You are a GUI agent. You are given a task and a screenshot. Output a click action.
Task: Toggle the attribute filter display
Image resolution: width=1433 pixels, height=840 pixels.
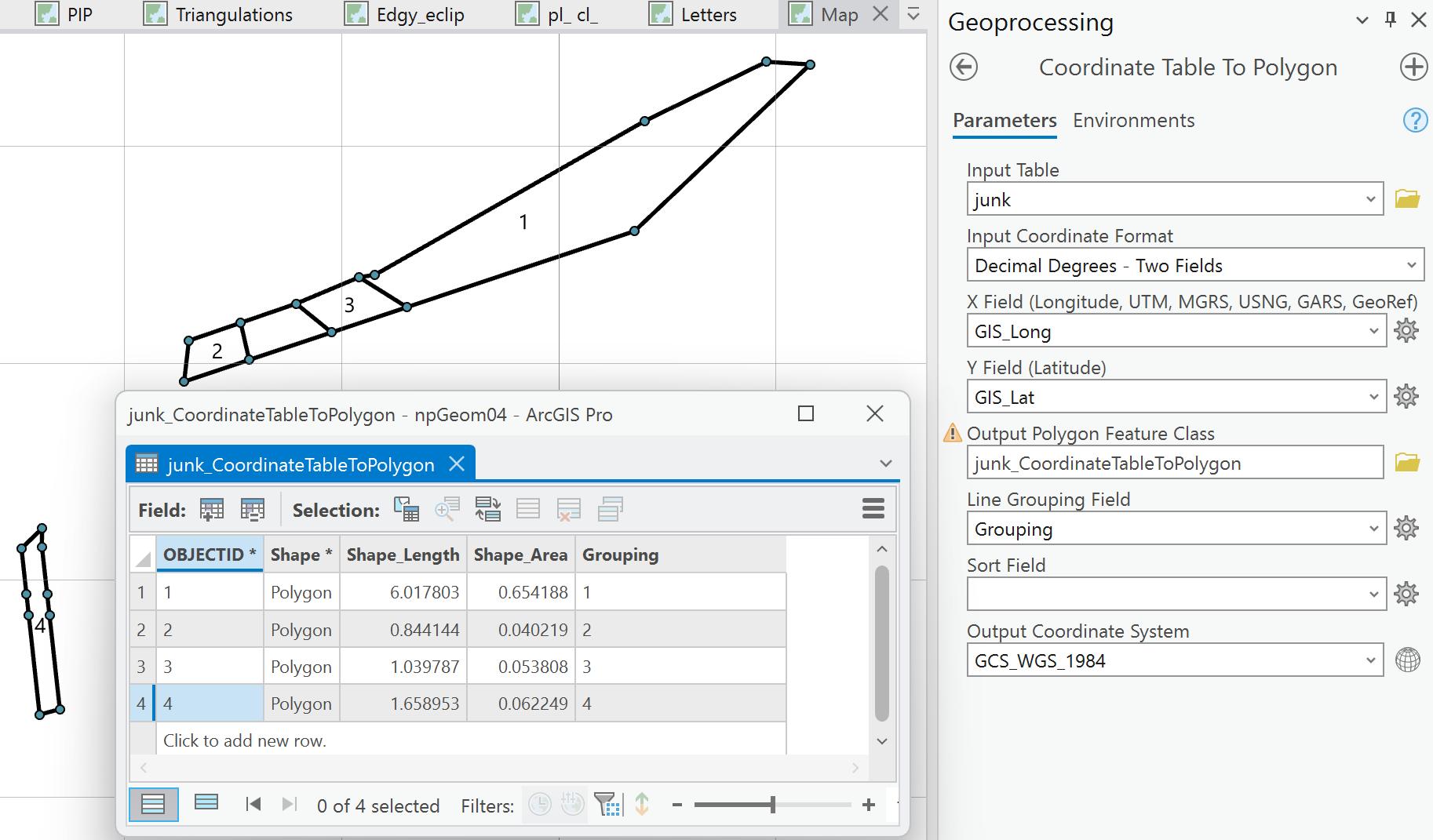click(x=608, y=805)
